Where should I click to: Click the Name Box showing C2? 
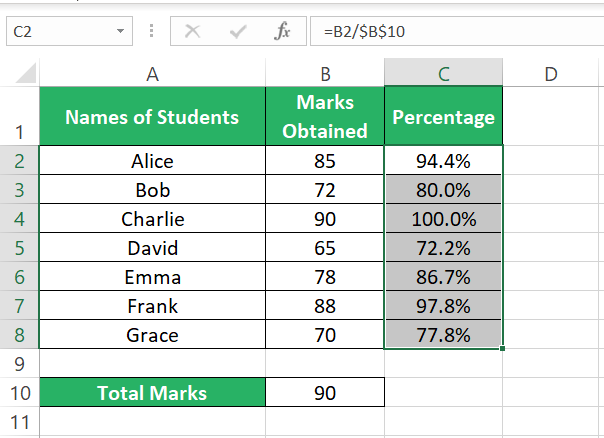pyautogui.click(x=69, y=31)
